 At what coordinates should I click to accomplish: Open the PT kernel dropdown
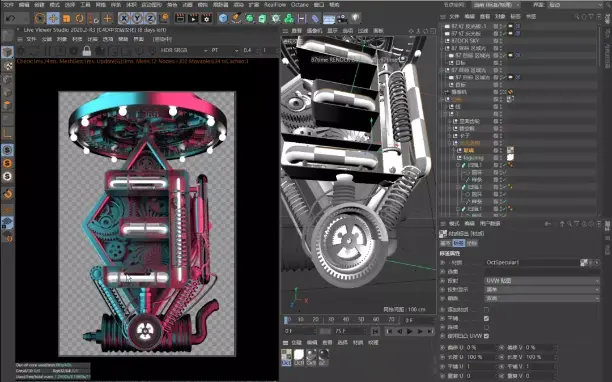pos(224,50)
